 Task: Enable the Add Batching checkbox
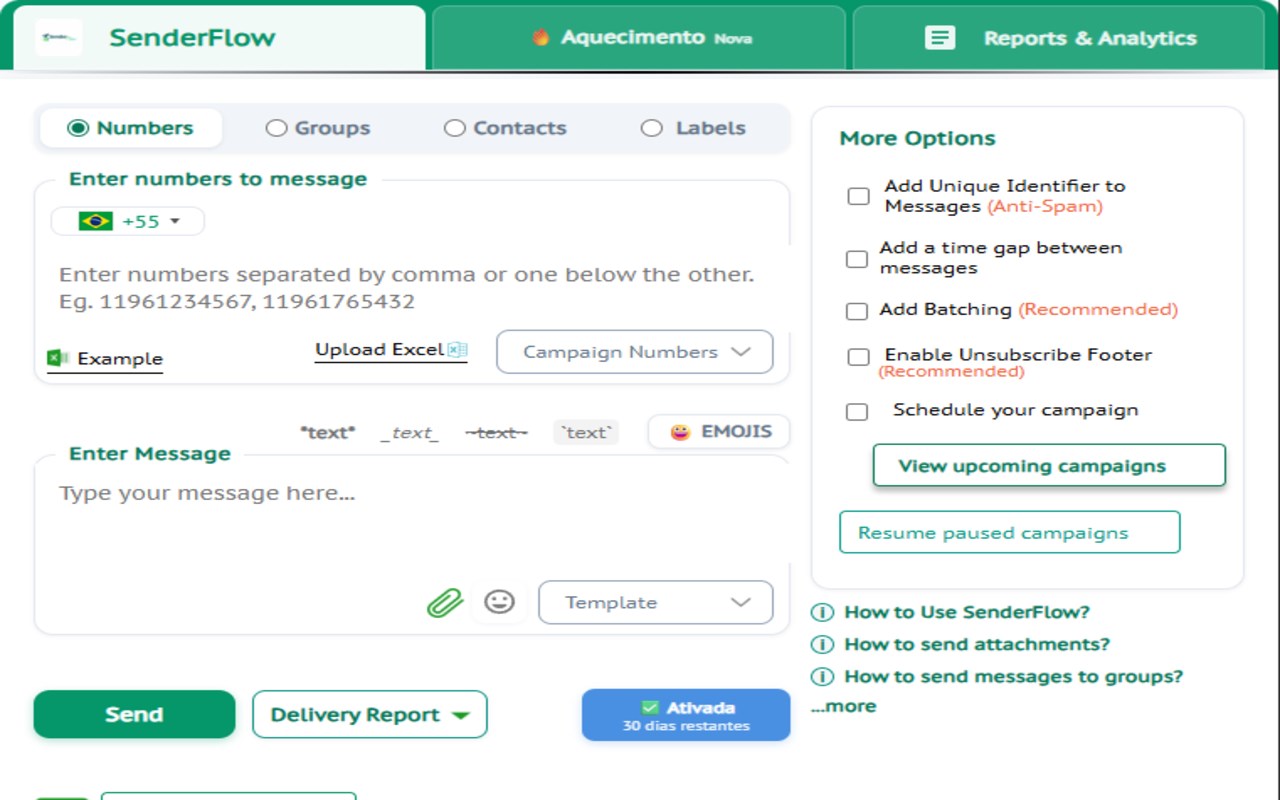(857, 311)
